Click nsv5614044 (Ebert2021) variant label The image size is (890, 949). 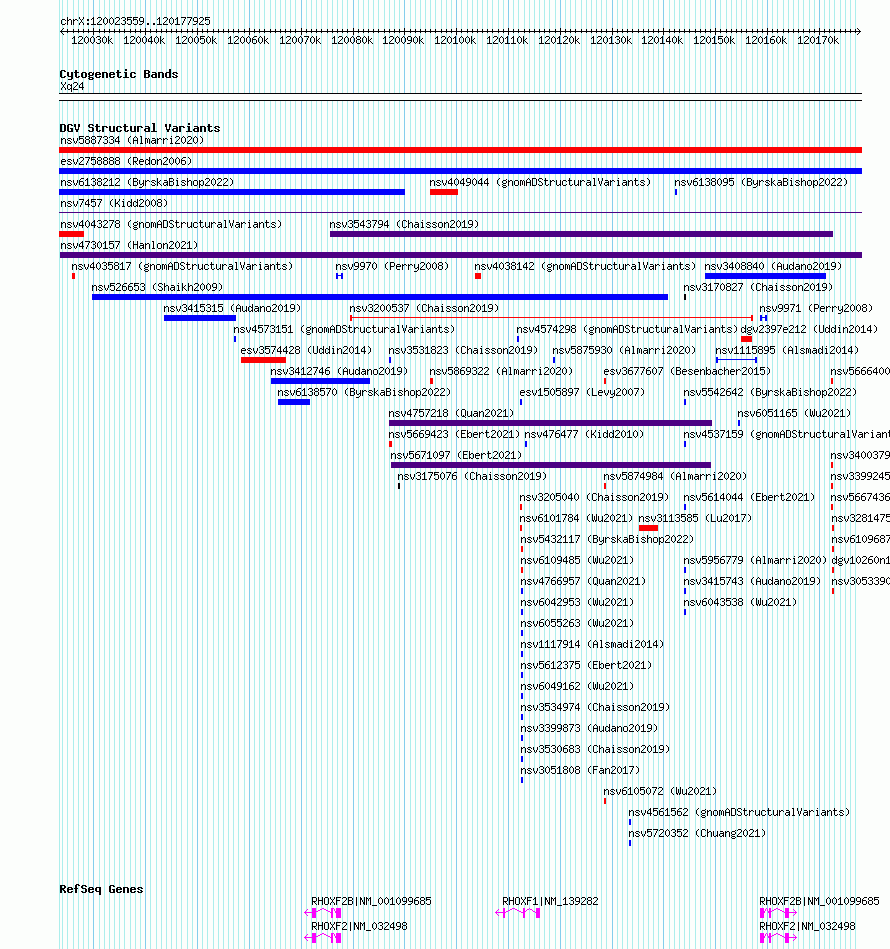pos(749,497)
